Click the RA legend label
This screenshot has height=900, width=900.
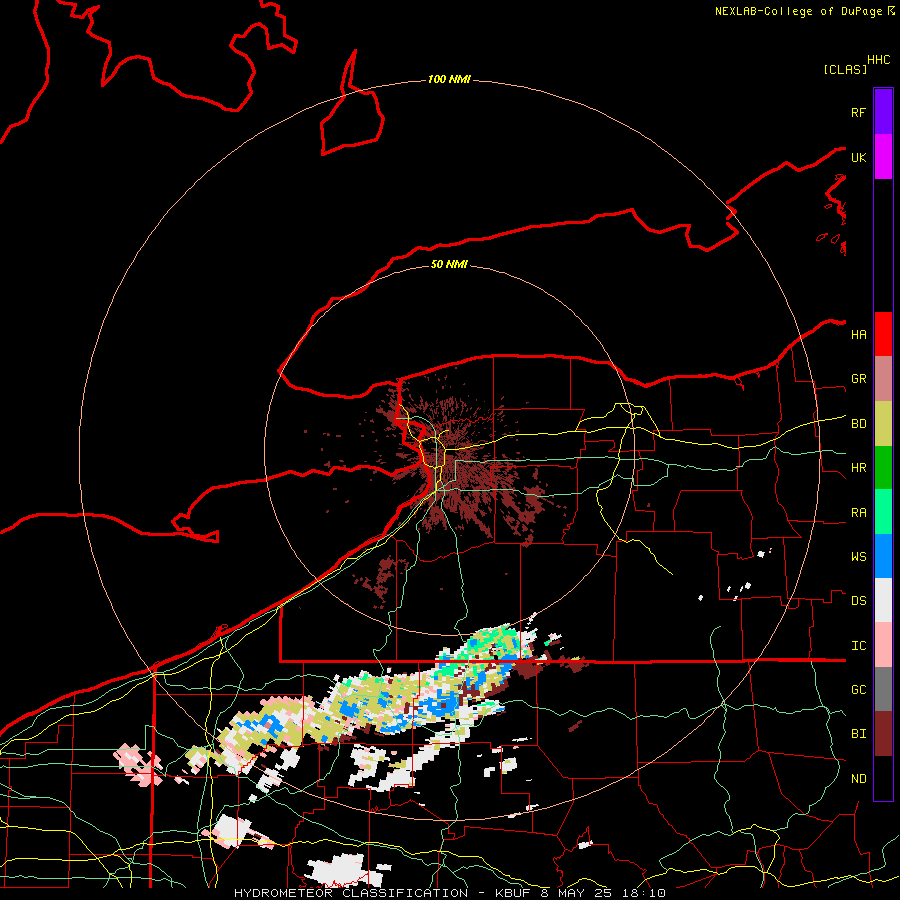859,513
